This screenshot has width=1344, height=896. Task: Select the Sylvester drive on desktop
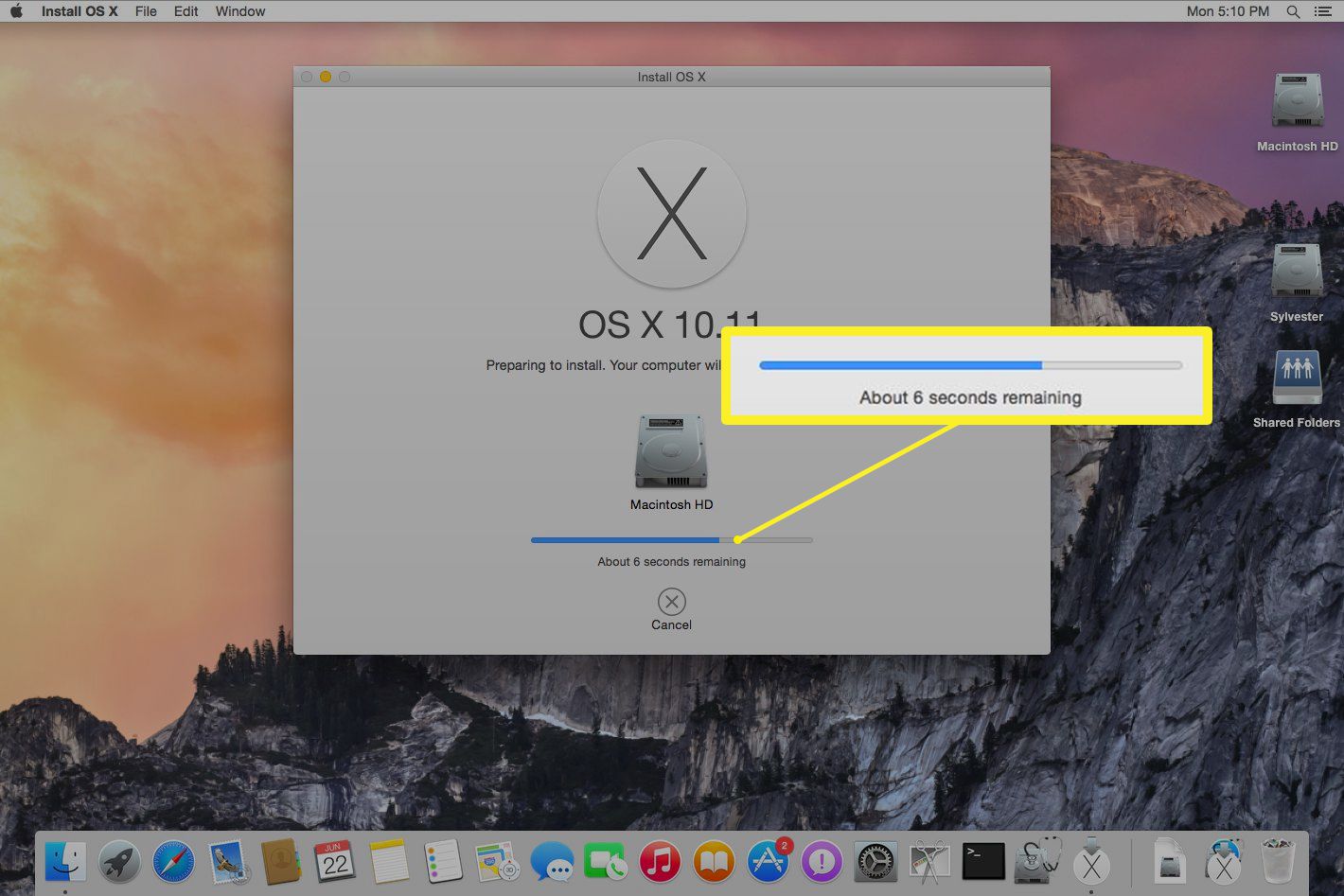1297,272
